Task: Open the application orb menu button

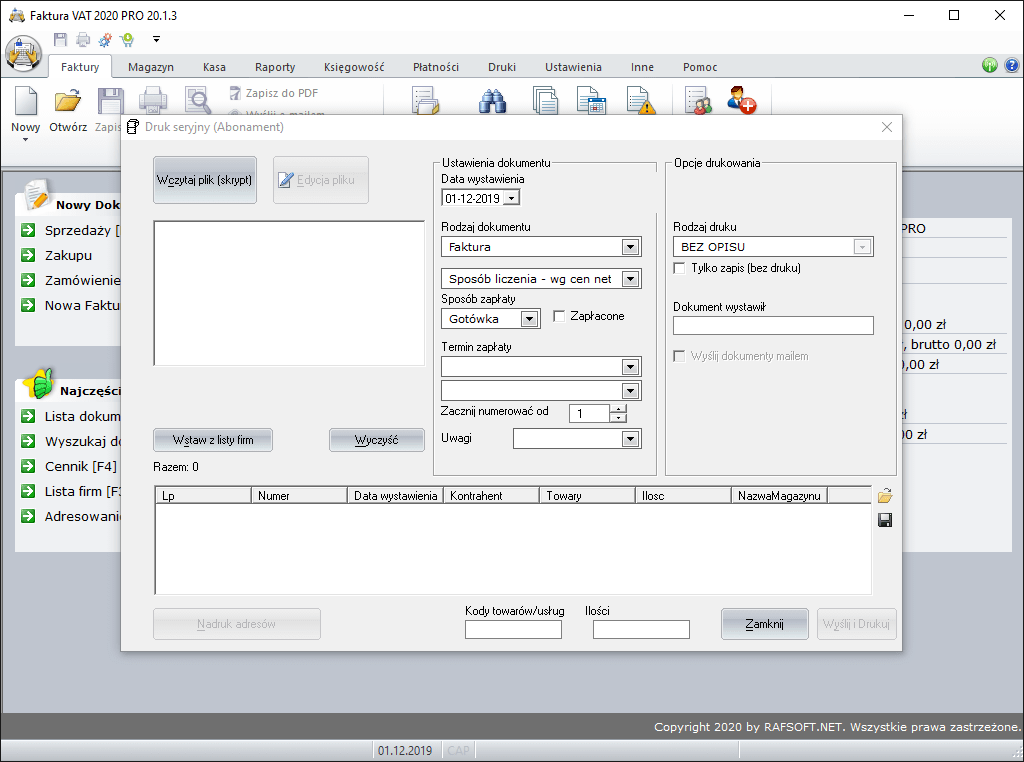Action: (x=24, y=52)
